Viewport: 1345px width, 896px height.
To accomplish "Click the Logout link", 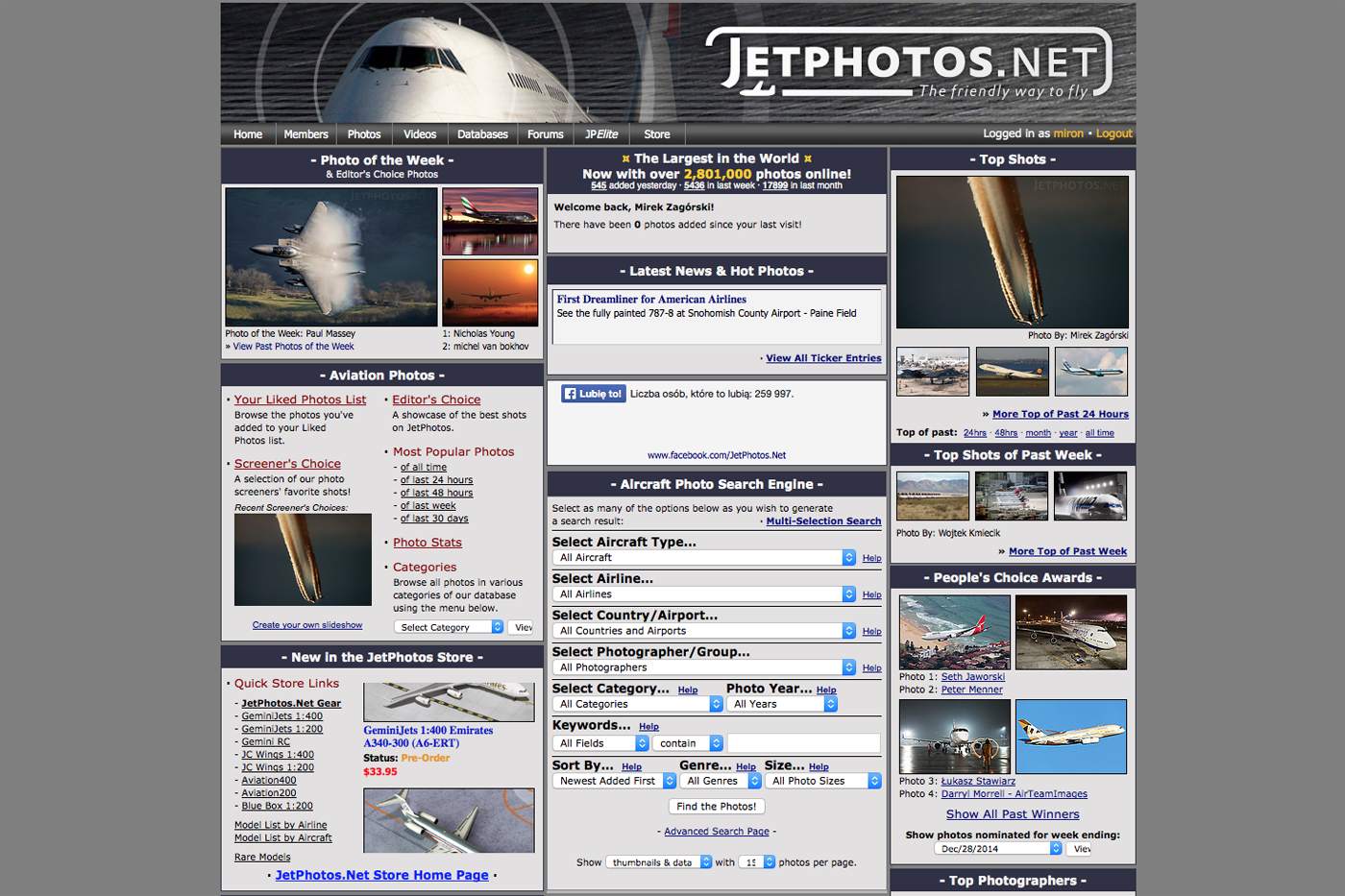I will point(1114,133).
